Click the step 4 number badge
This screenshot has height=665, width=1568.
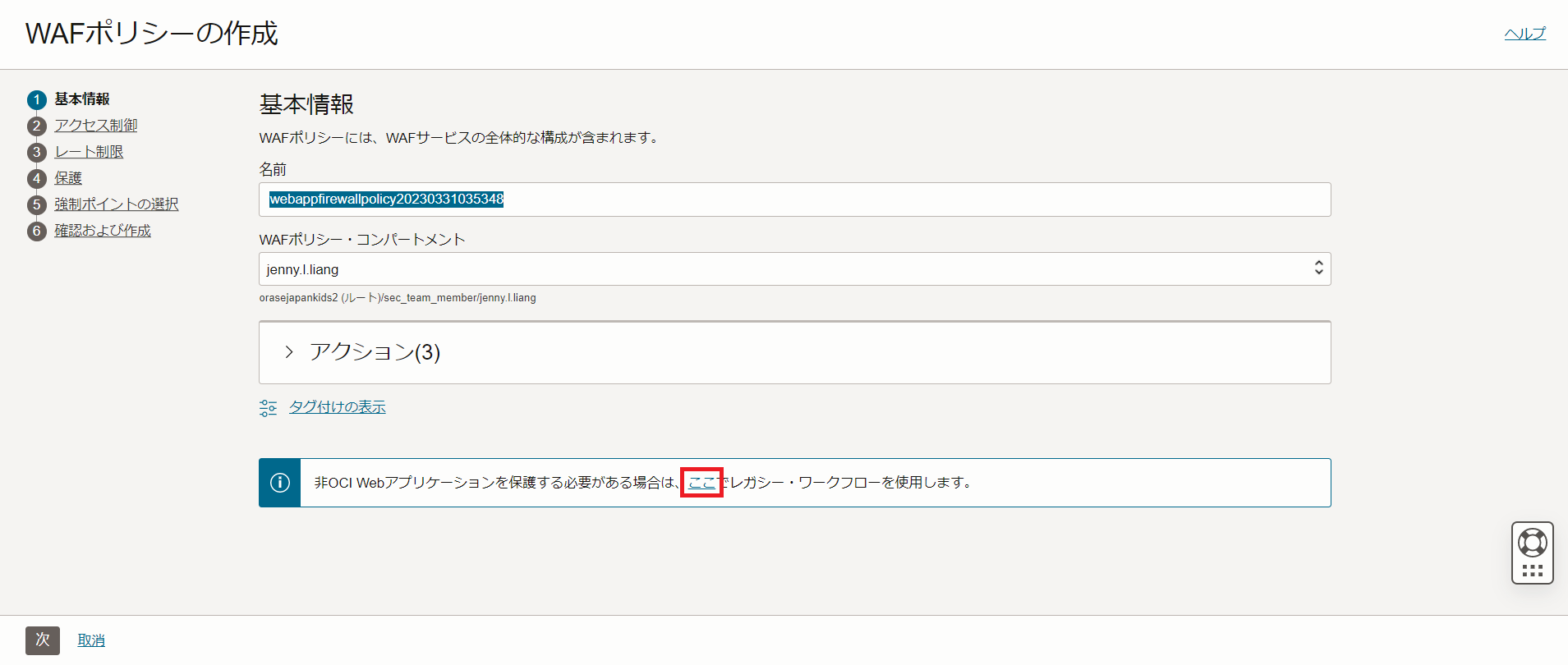click(x=36, y=179)
